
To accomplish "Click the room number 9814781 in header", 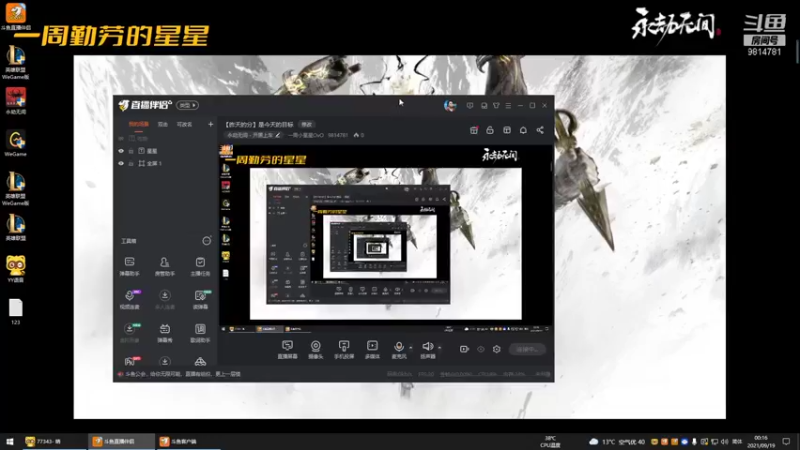I will coord(338,135).
